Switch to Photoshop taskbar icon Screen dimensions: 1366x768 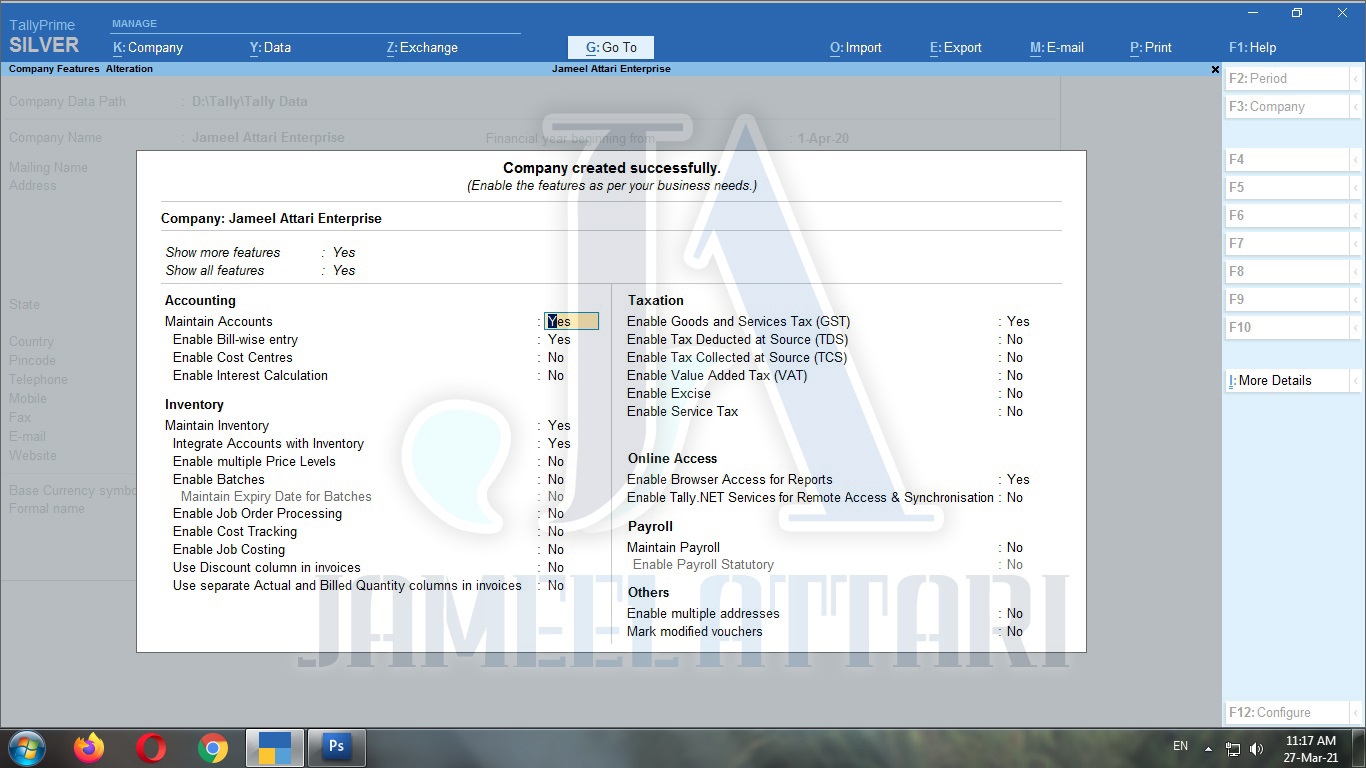tap(336, 747)
